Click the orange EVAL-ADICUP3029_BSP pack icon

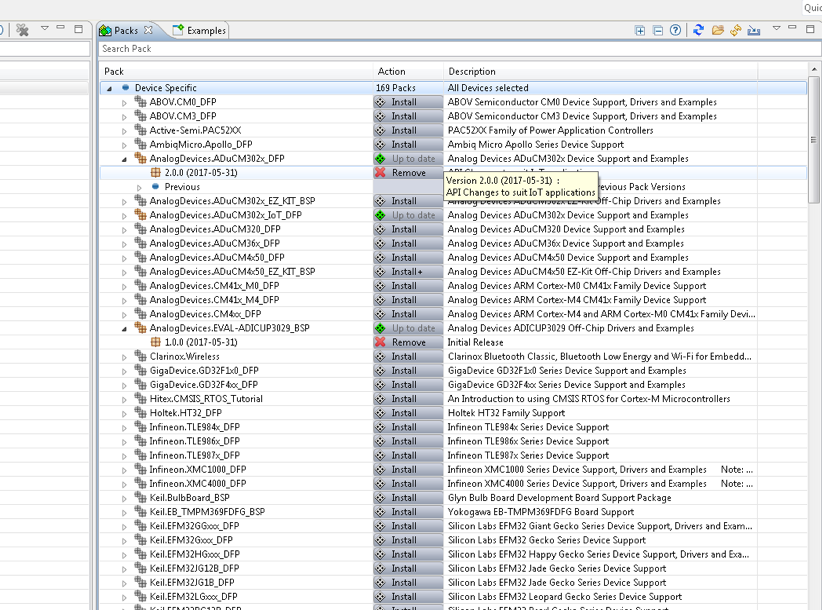(140, 328)
